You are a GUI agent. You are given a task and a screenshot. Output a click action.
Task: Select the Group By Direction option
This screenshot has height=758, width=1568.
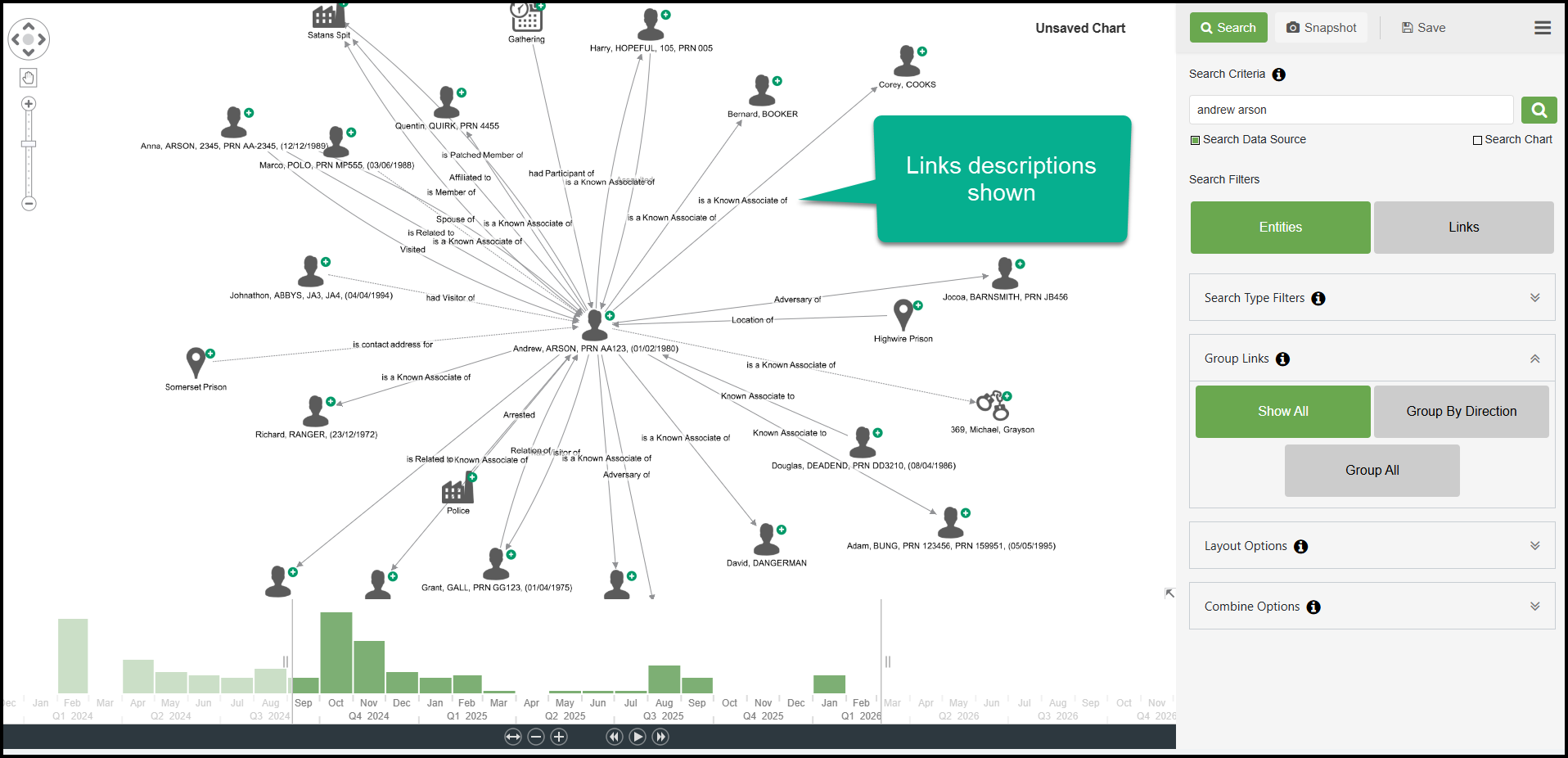1461,412
